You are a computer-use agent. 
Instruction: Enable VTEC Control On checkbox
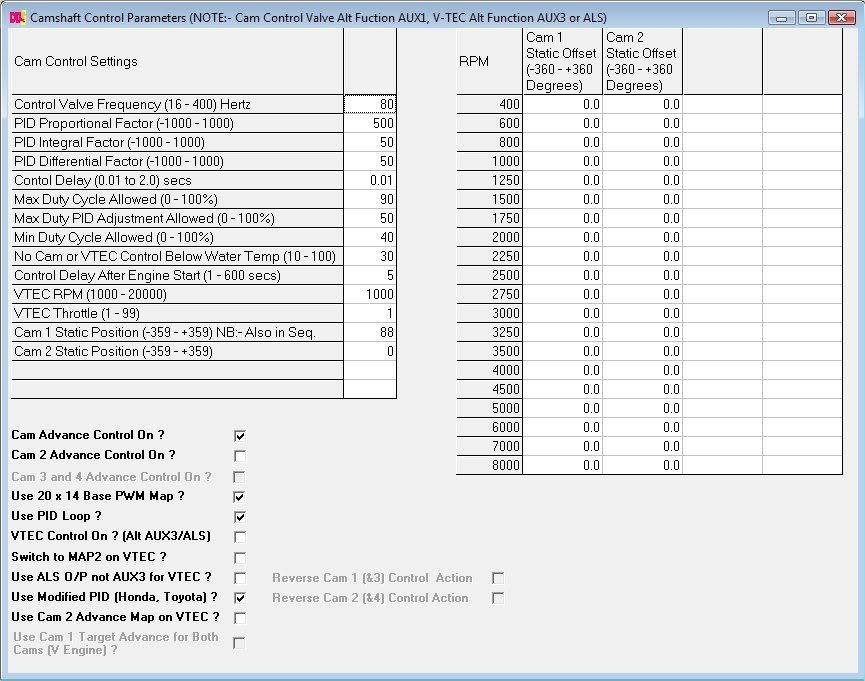(x=239, y=537)
